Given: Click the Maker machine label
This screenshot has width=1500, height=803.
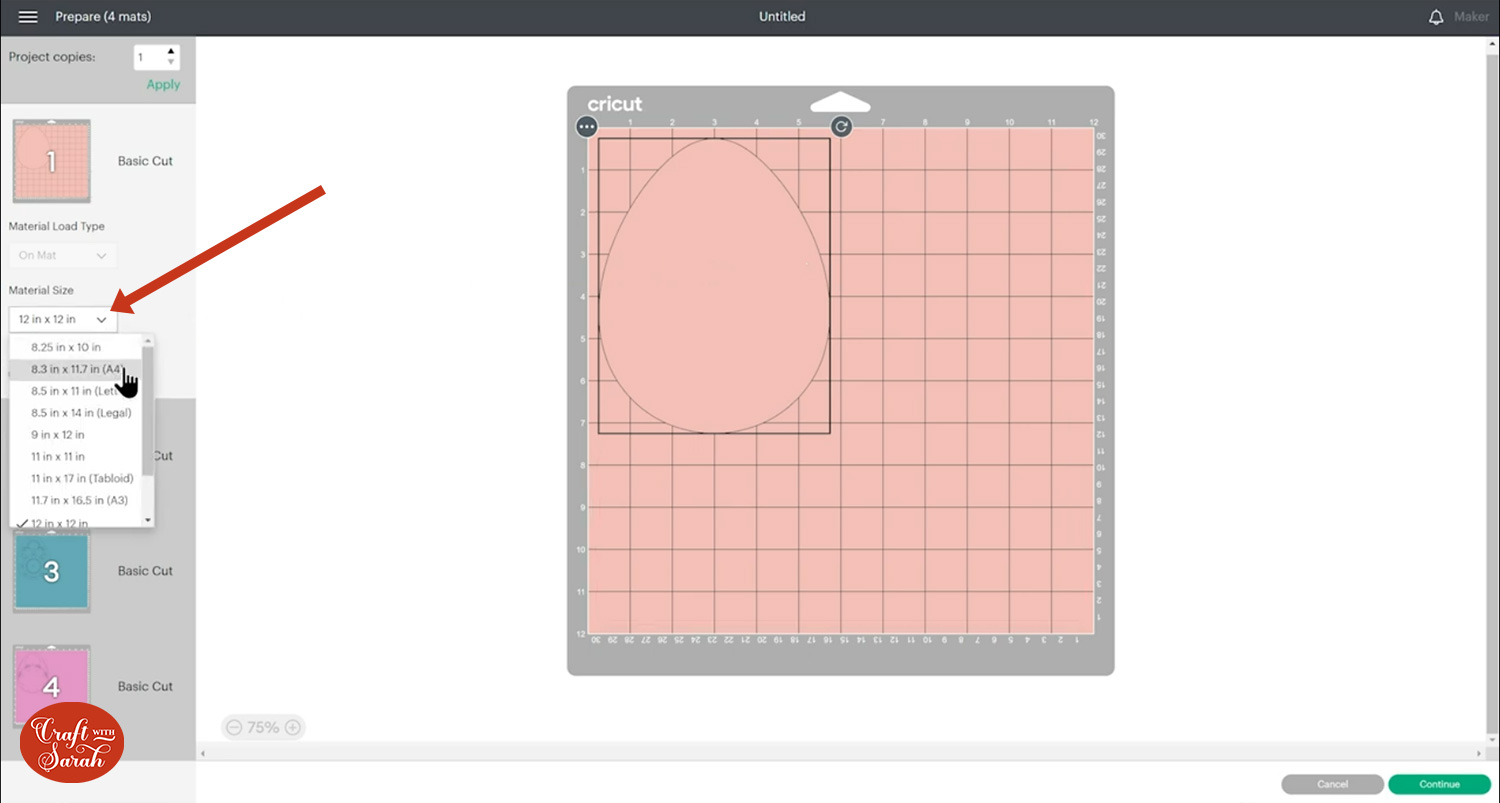Looking at the screenshot, I should [x=1472, y=17].
